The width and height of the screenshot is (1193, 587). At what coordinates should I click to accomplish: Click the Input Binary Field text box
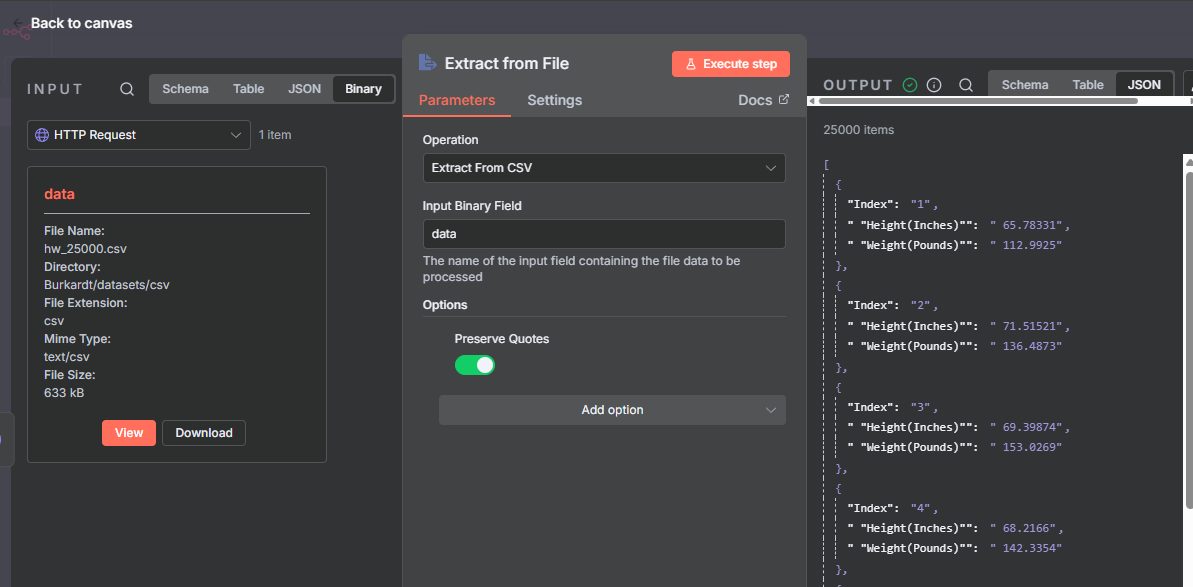[x=604, y=234]
